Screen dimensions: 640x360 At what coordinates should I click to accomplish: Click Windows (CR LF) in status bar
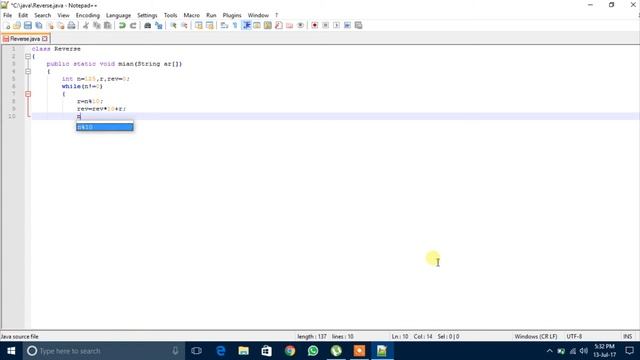[x=536, y=336]
